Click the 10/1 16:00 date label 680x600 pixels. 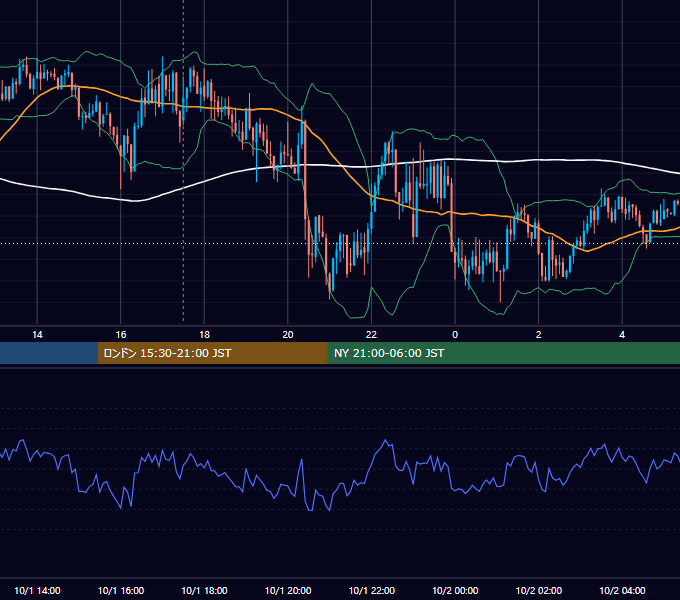(x=121, y=590)
